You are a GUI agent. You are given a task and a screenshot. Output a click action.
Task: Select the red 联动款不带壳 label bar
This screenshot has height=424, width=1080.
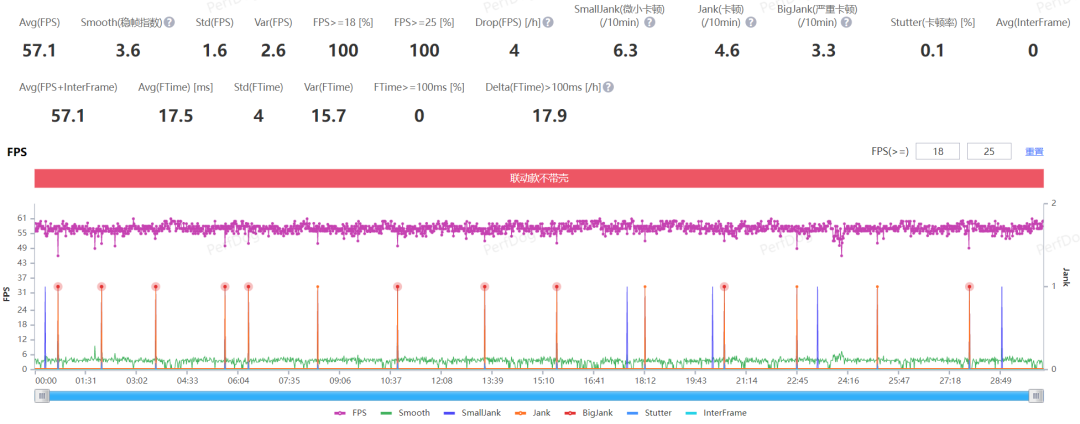pos(539,178)
